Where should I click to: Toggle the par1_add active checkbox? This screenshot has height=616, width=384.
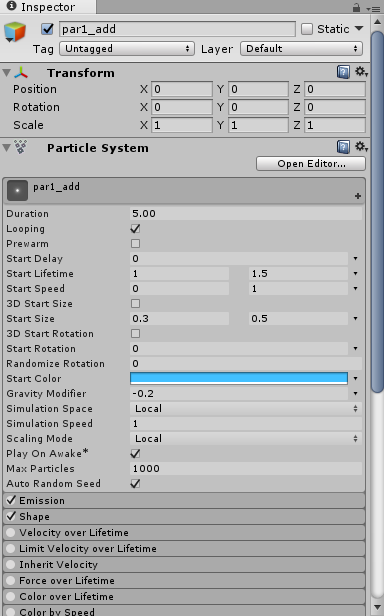(47, 29)
